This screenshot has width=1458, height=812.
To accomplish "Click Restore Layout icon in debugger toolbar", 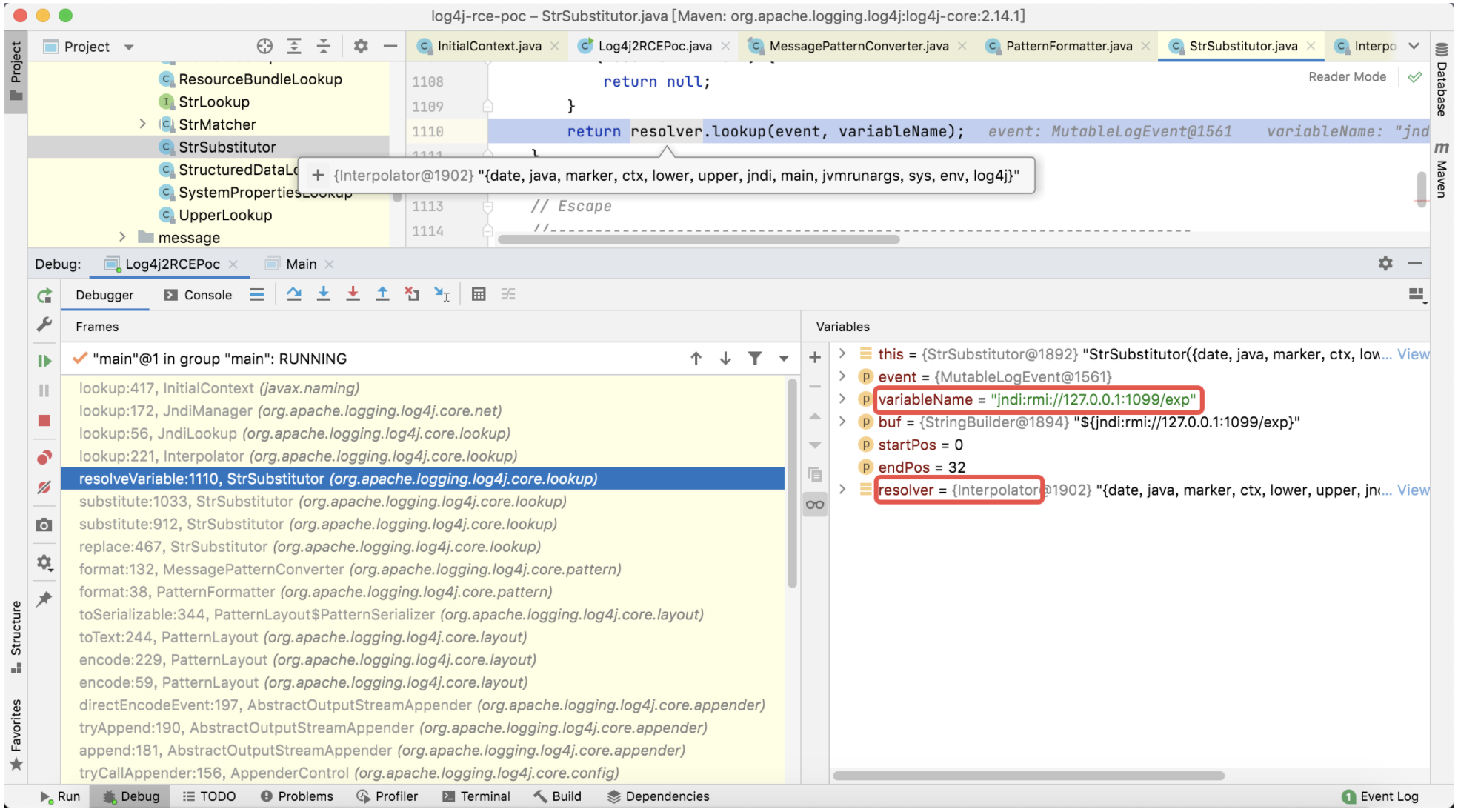I will point(1417,296).
